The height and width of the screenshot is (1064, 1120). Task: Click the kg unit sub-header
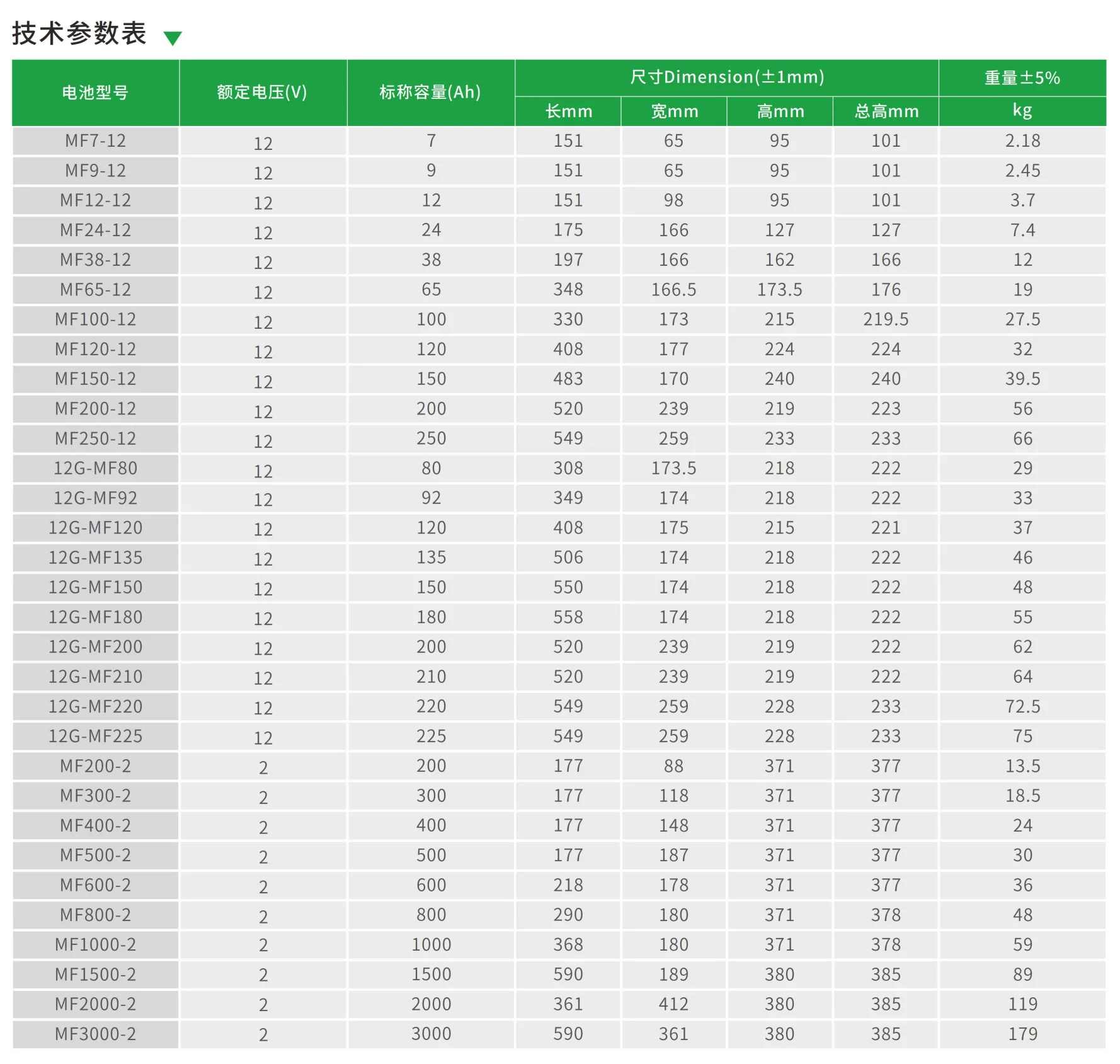(x=1022, y=112)
